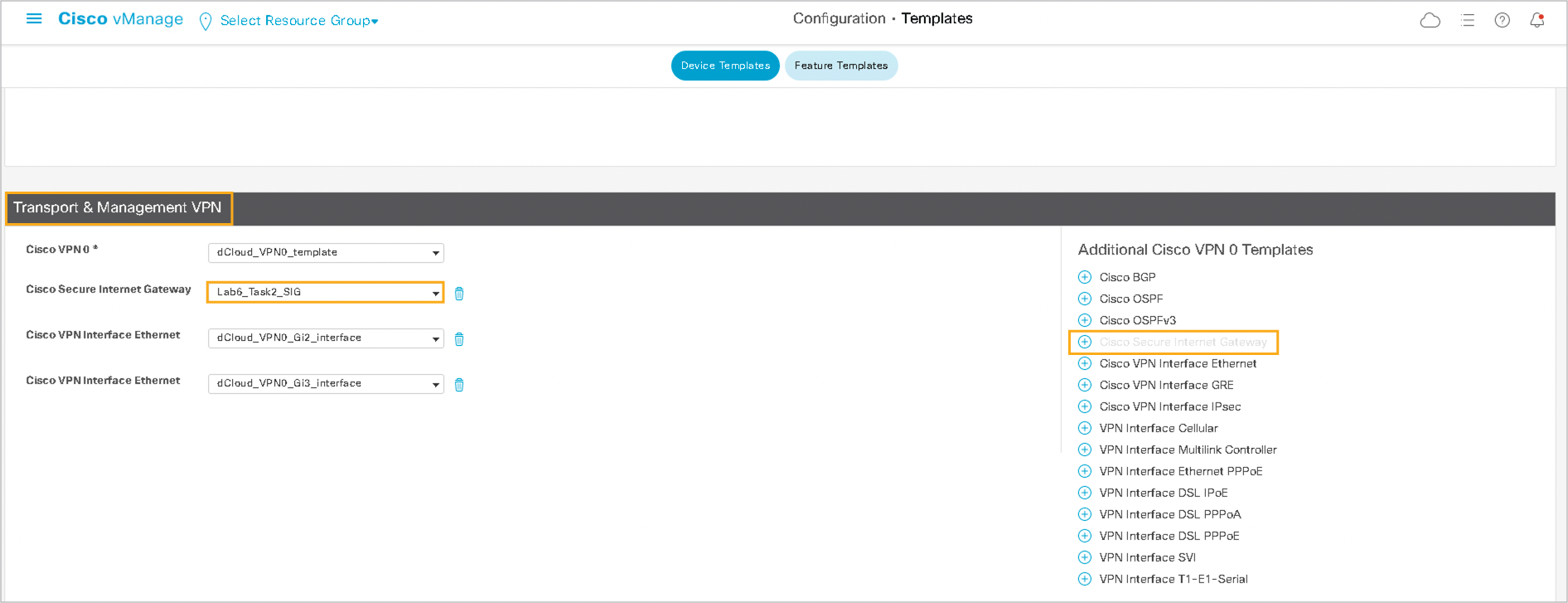Image resolution: width=1568 pixels, height=603 pixels.
Task: Open the dCloud_VPN0_Gi3_interface dropdown
Action: pyautogui.click(x=326, y=383)
